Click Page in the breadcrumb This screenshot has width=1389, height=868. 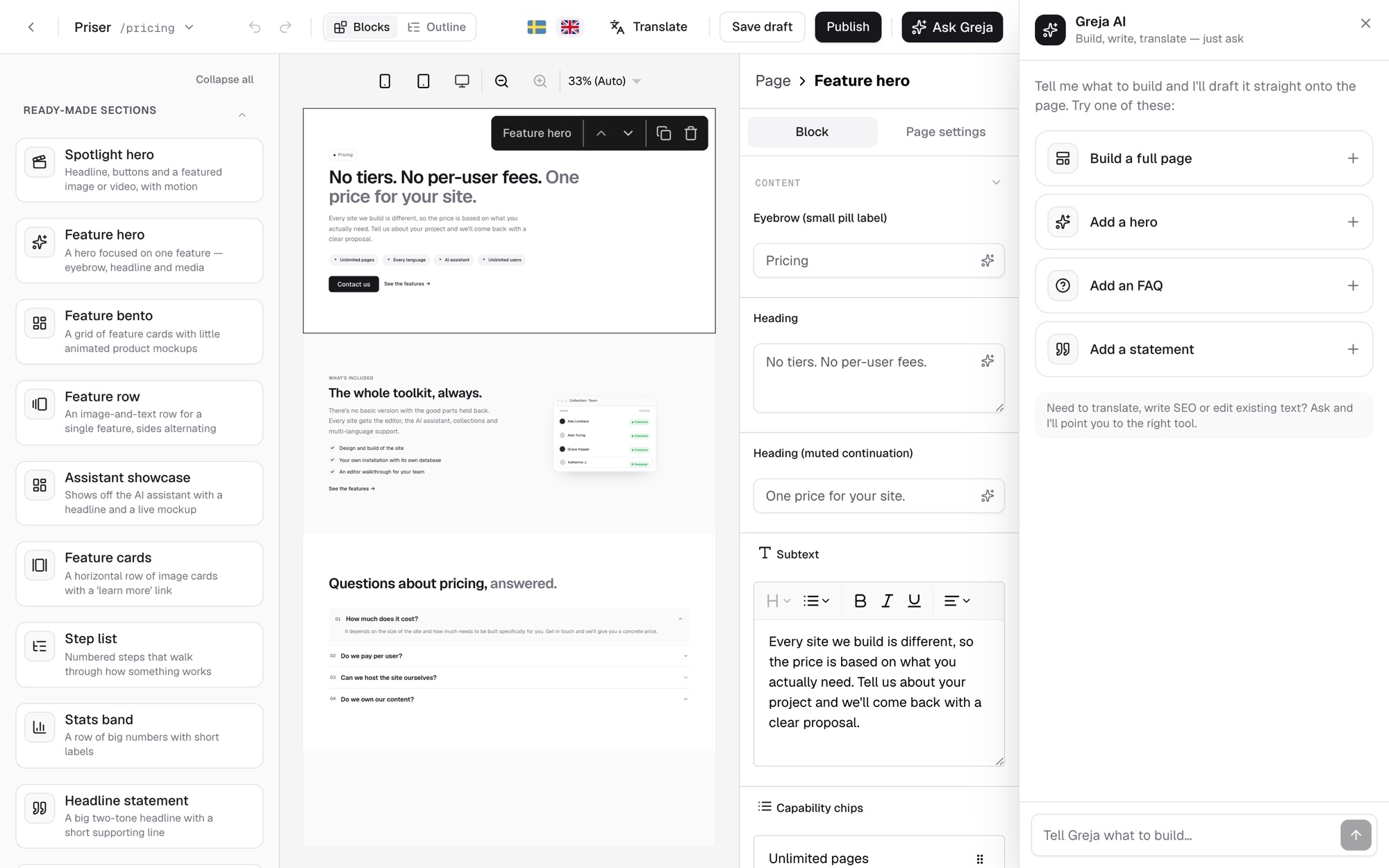773,81
